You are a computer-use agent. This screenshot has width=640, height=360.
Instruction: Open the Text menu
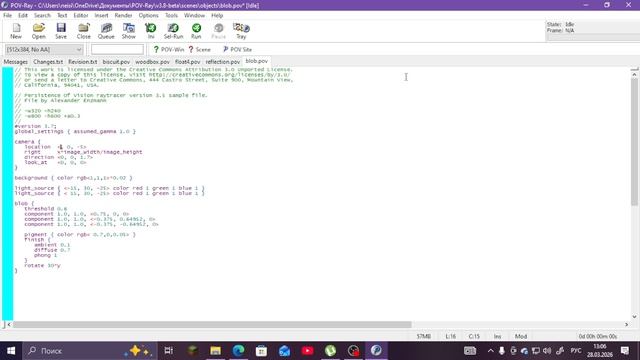click(x=62, y=16)
